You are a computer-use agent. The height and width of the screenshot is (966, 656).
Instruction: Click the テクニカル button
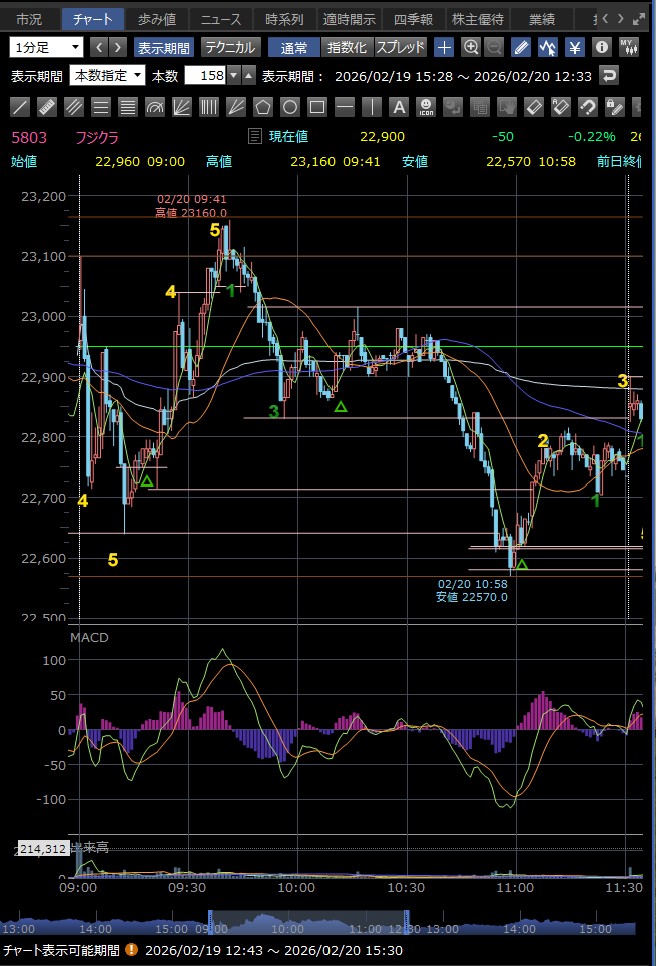[231, 47]
